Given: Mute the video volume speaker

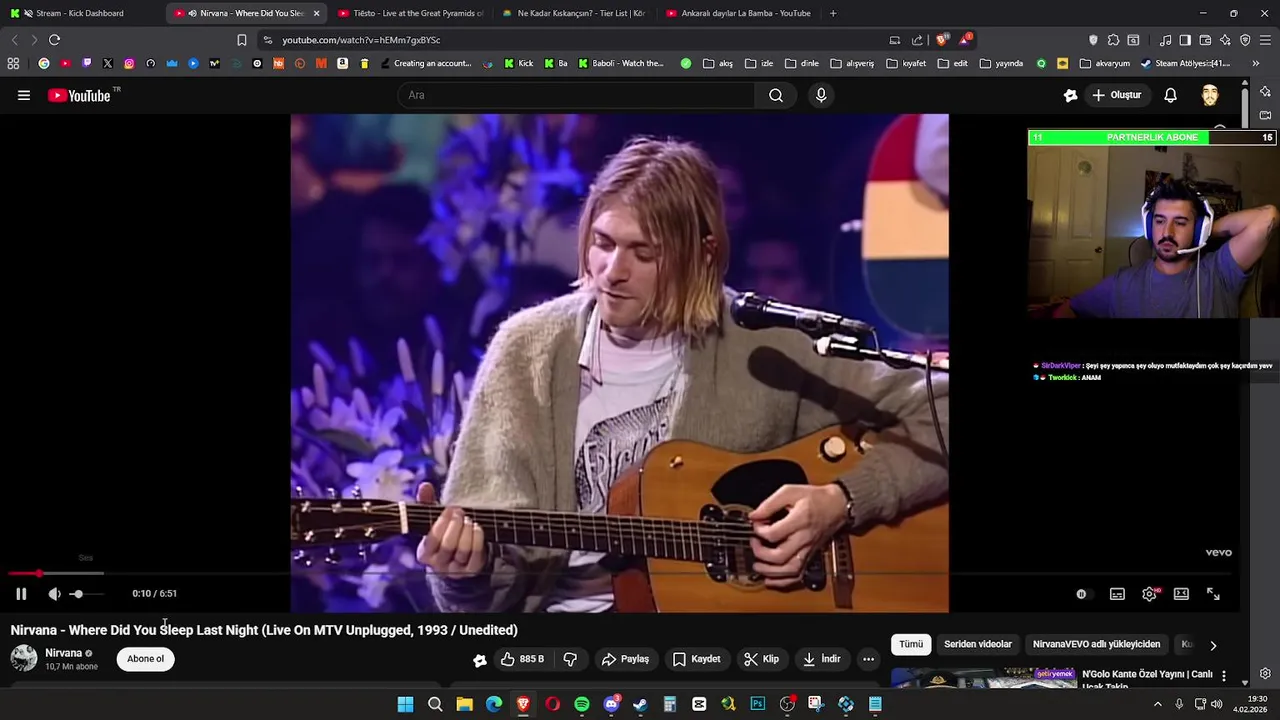Looking at the screenshot, I should pos(54,594).
